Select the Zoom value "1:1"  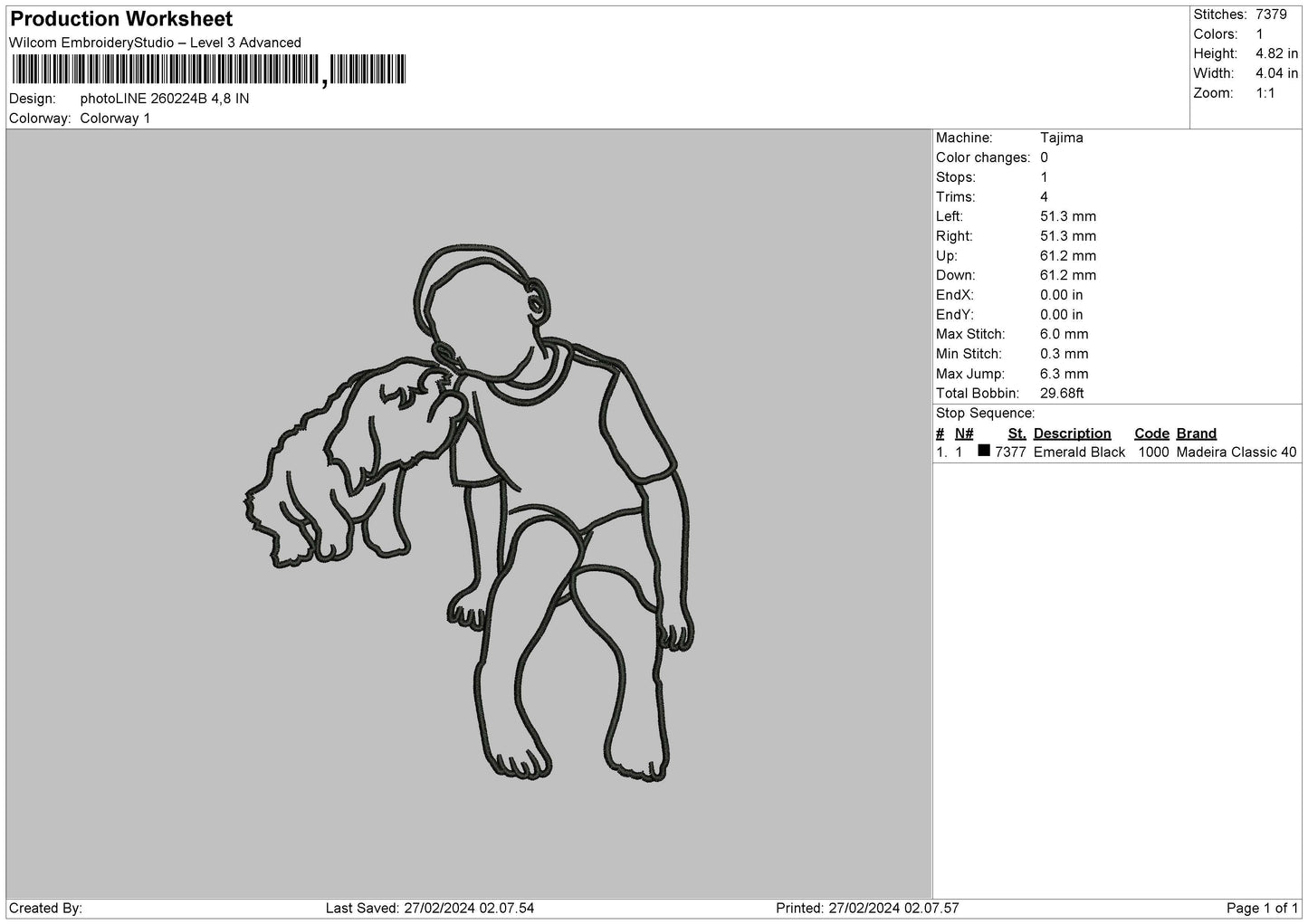(1265, 93)
